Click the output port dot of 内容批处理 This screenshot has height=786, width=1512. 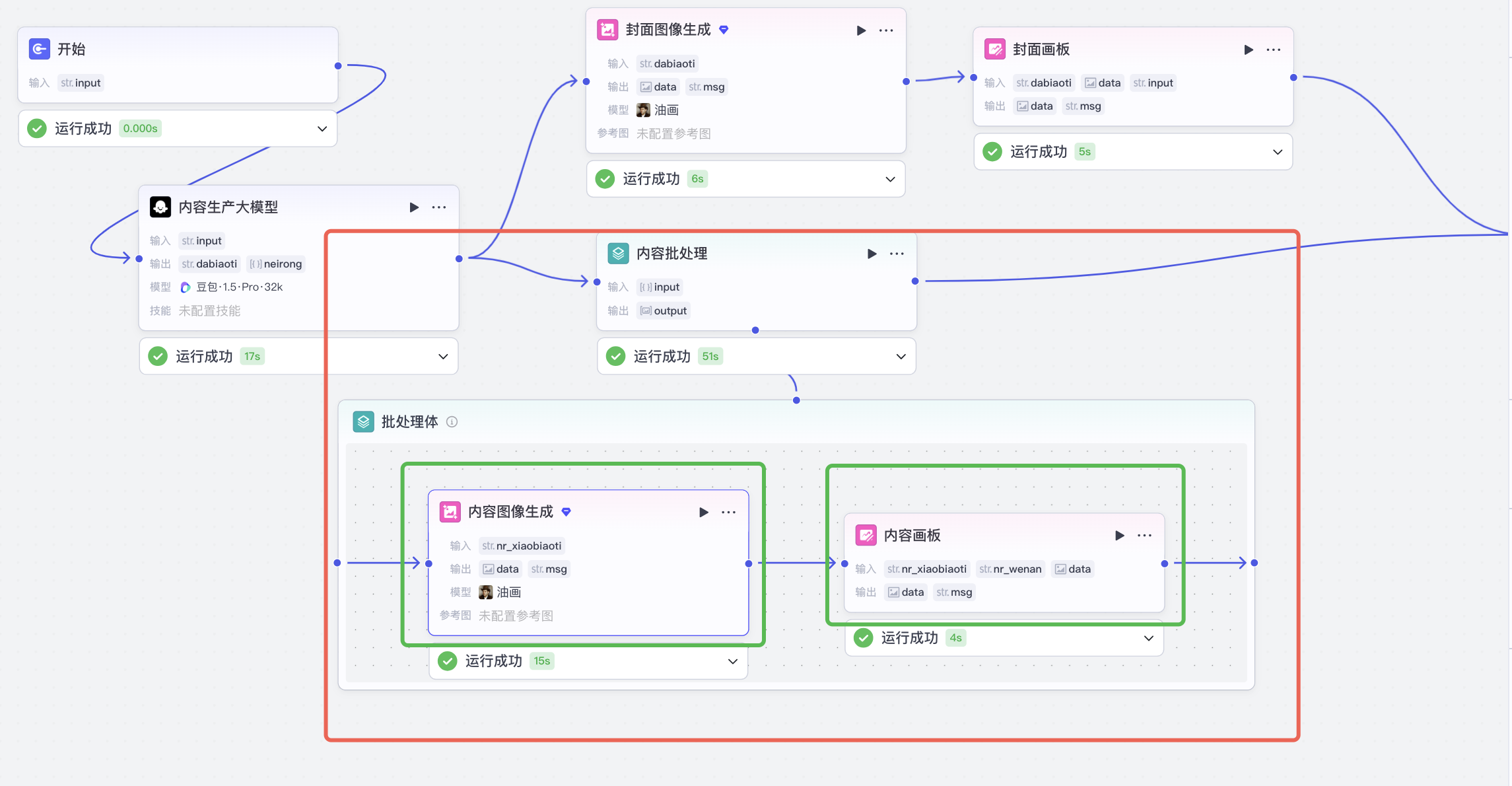(914, 281)
